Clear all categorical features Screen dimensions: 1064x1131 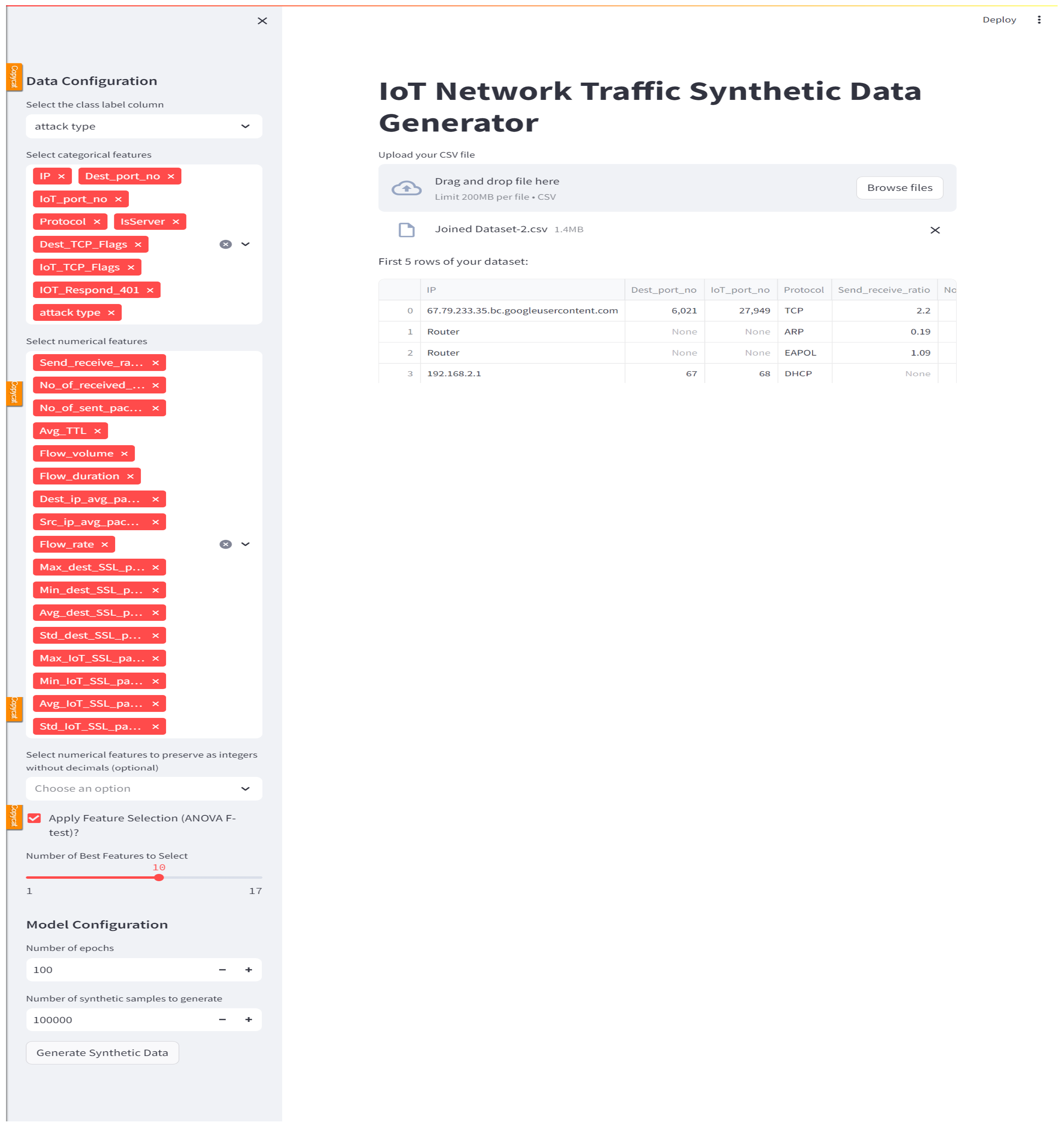click(x=226, y=245)
